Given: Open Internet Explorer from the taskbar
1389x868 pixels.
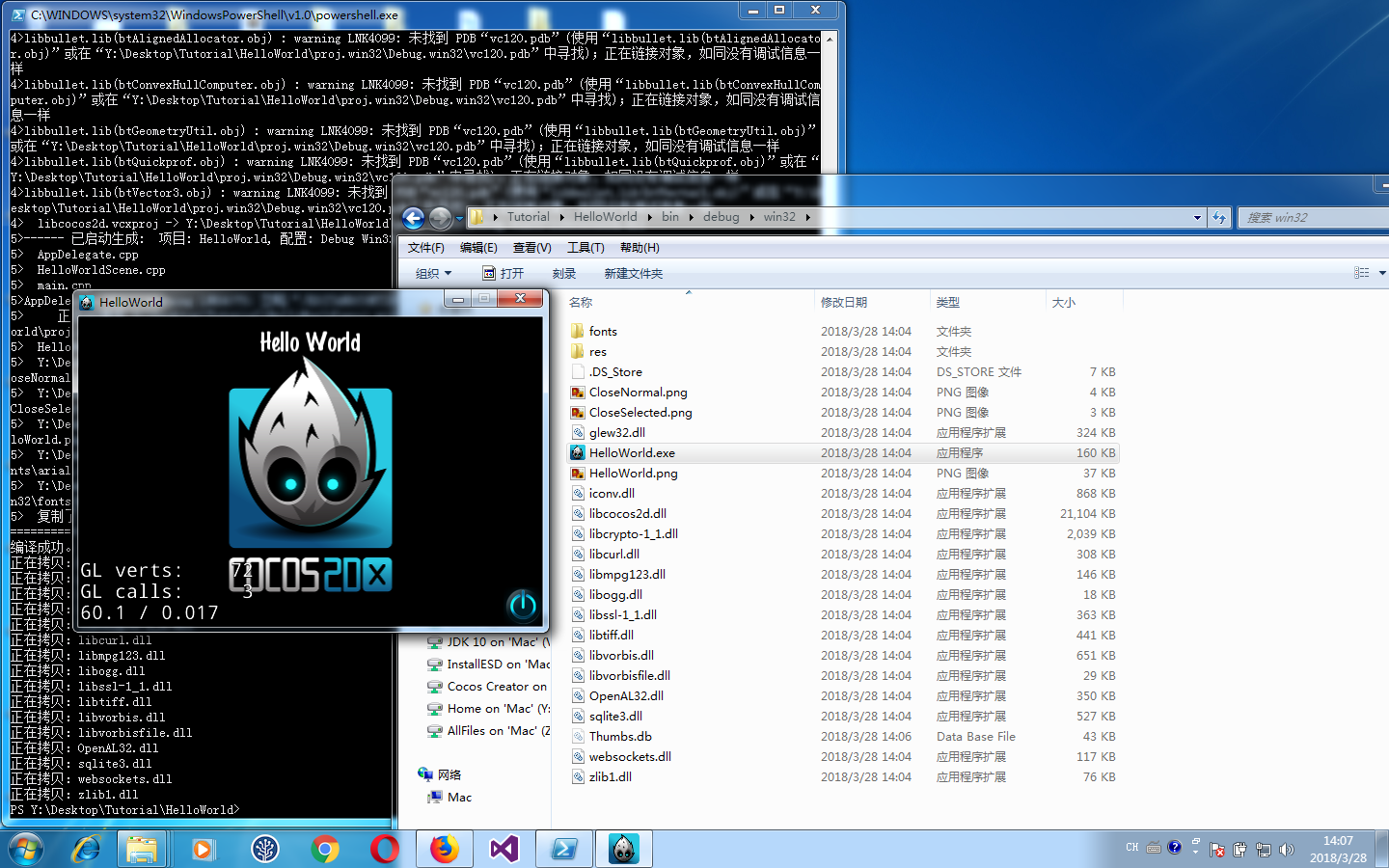Looking at the screenshot, I should click(x=86, y=849).
